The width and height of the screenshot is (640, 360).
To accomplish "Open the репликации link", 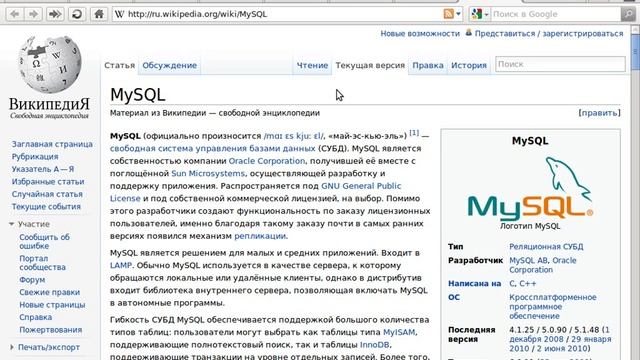I will pyautogui.click(x=260, y=236).
